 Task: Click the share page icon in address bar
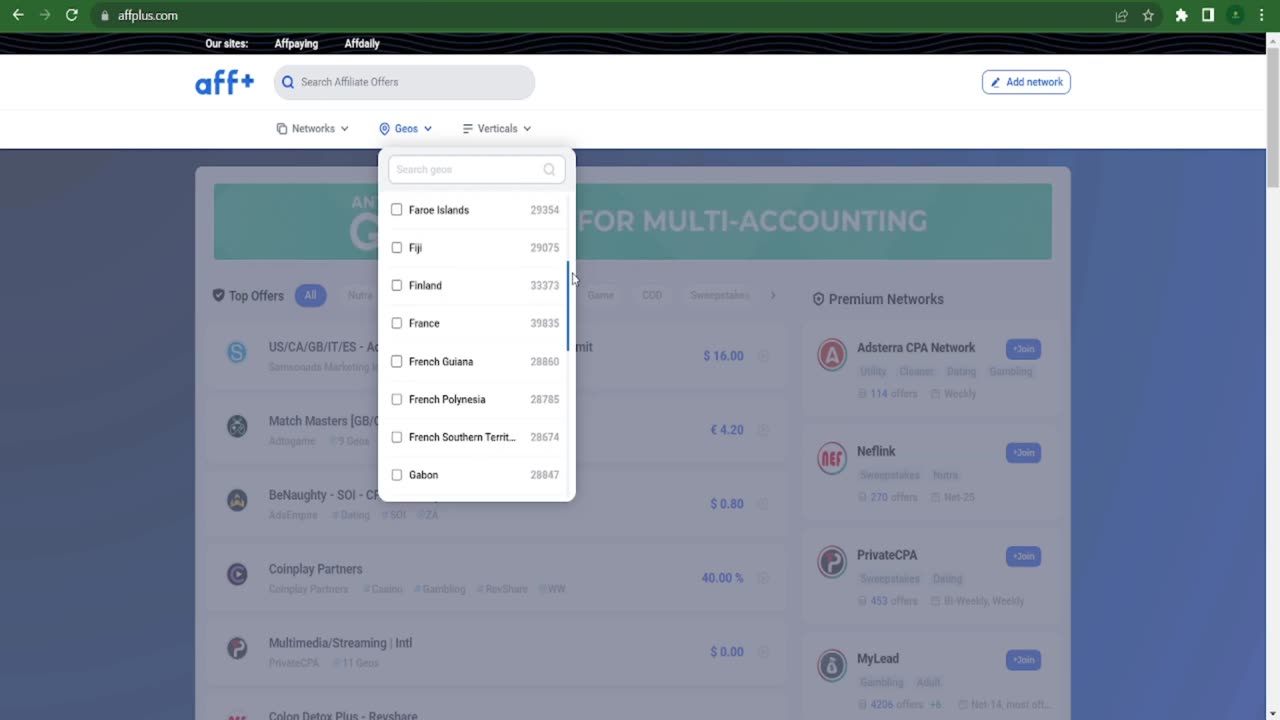tap(1121, 15)
